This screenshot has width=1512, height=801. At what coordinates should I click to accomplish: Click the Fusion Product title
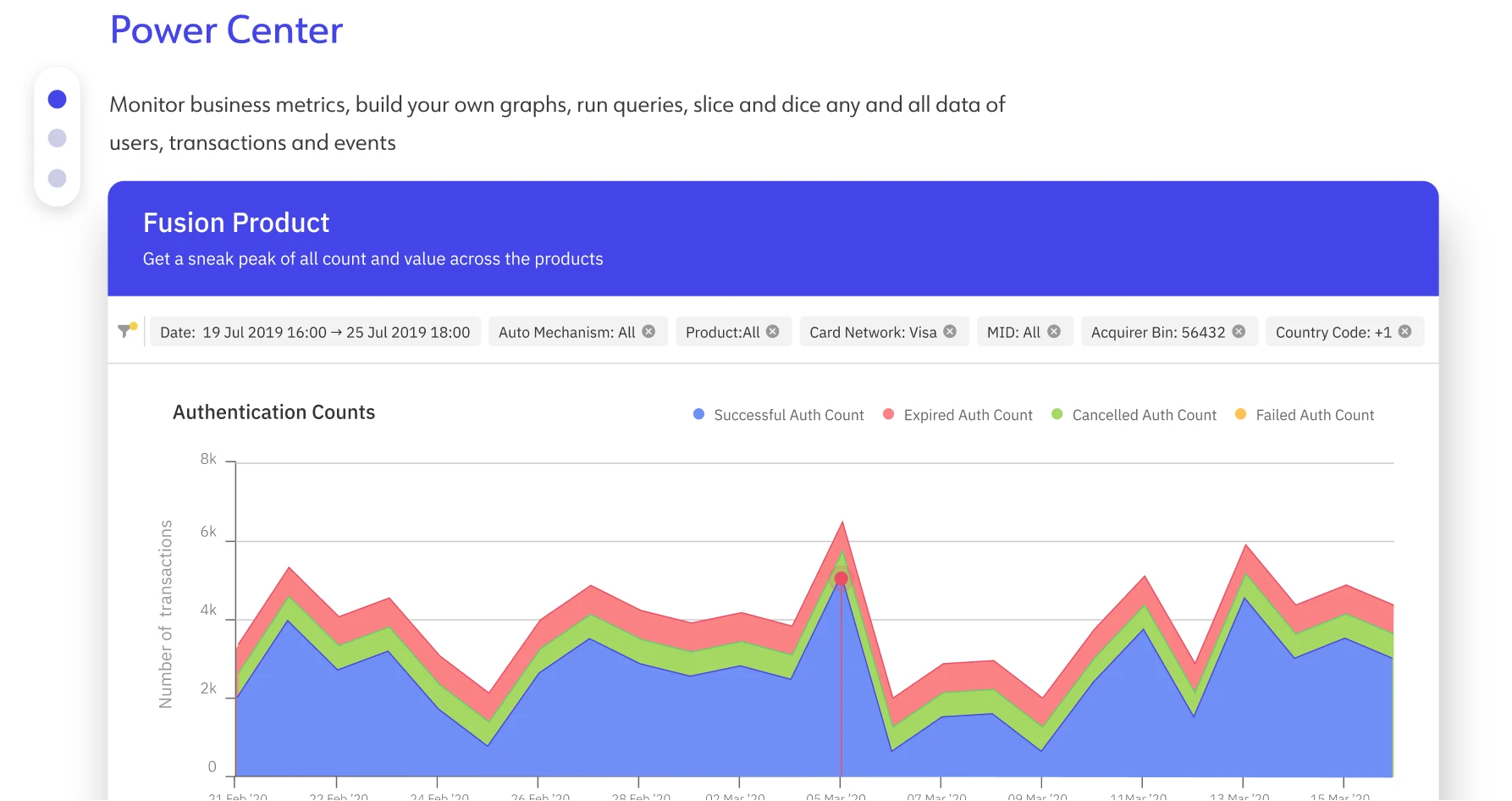click(236, 223)
